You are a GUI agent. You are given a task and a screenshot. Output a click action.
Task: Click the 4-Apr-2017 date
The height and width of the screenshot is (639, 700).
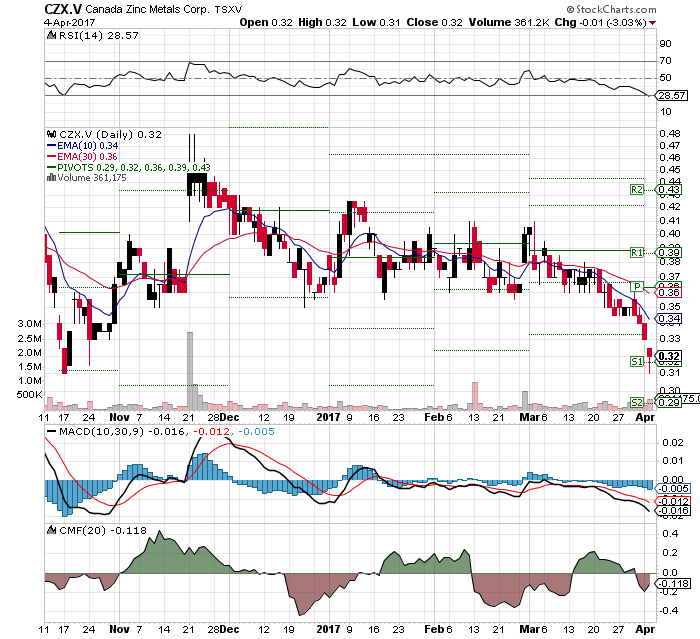(x=69, y=22)
